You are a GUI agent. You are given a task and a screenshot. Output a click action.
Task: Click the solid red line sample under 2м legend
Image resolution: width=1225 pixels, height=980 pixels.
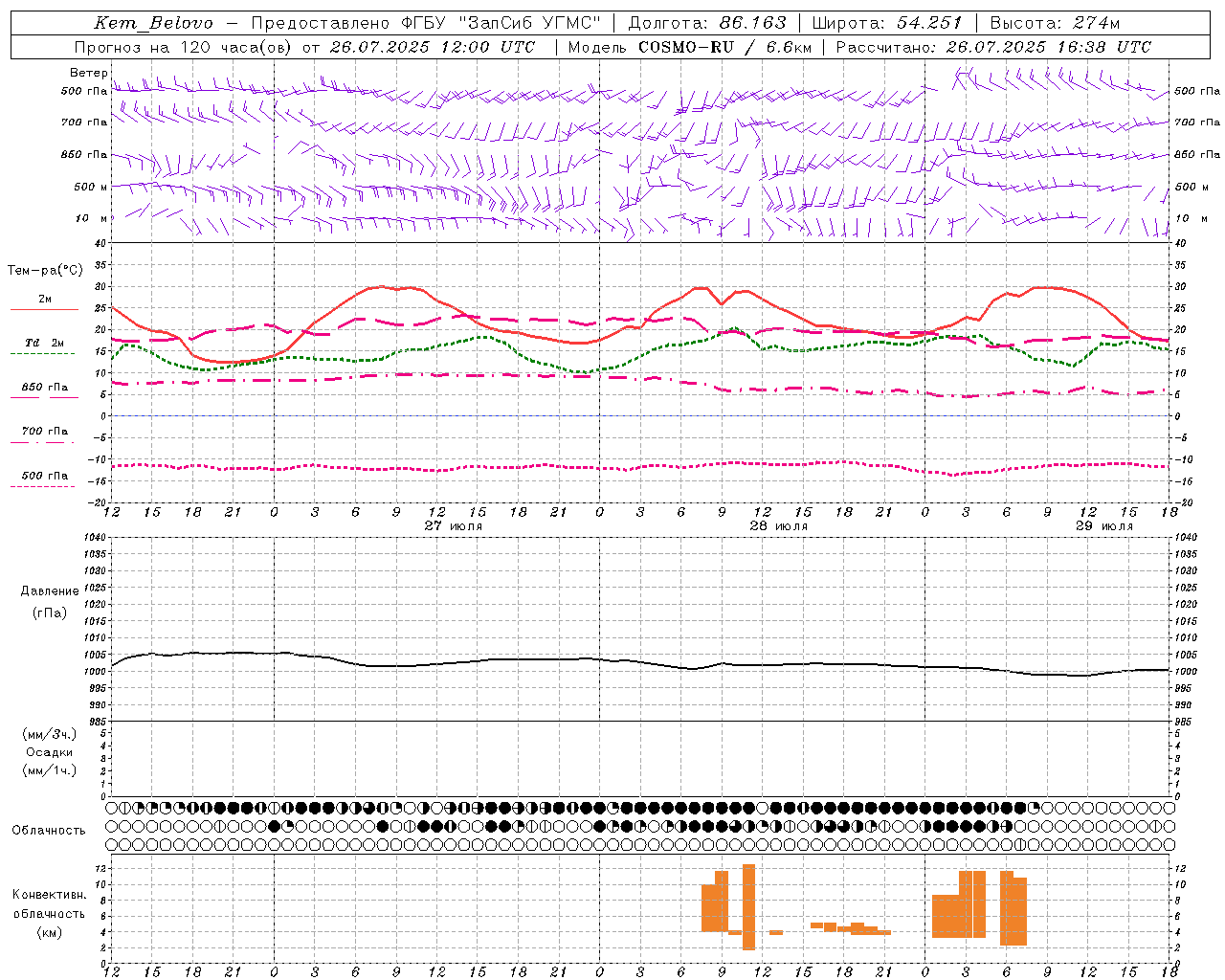[x=44, y=309]
